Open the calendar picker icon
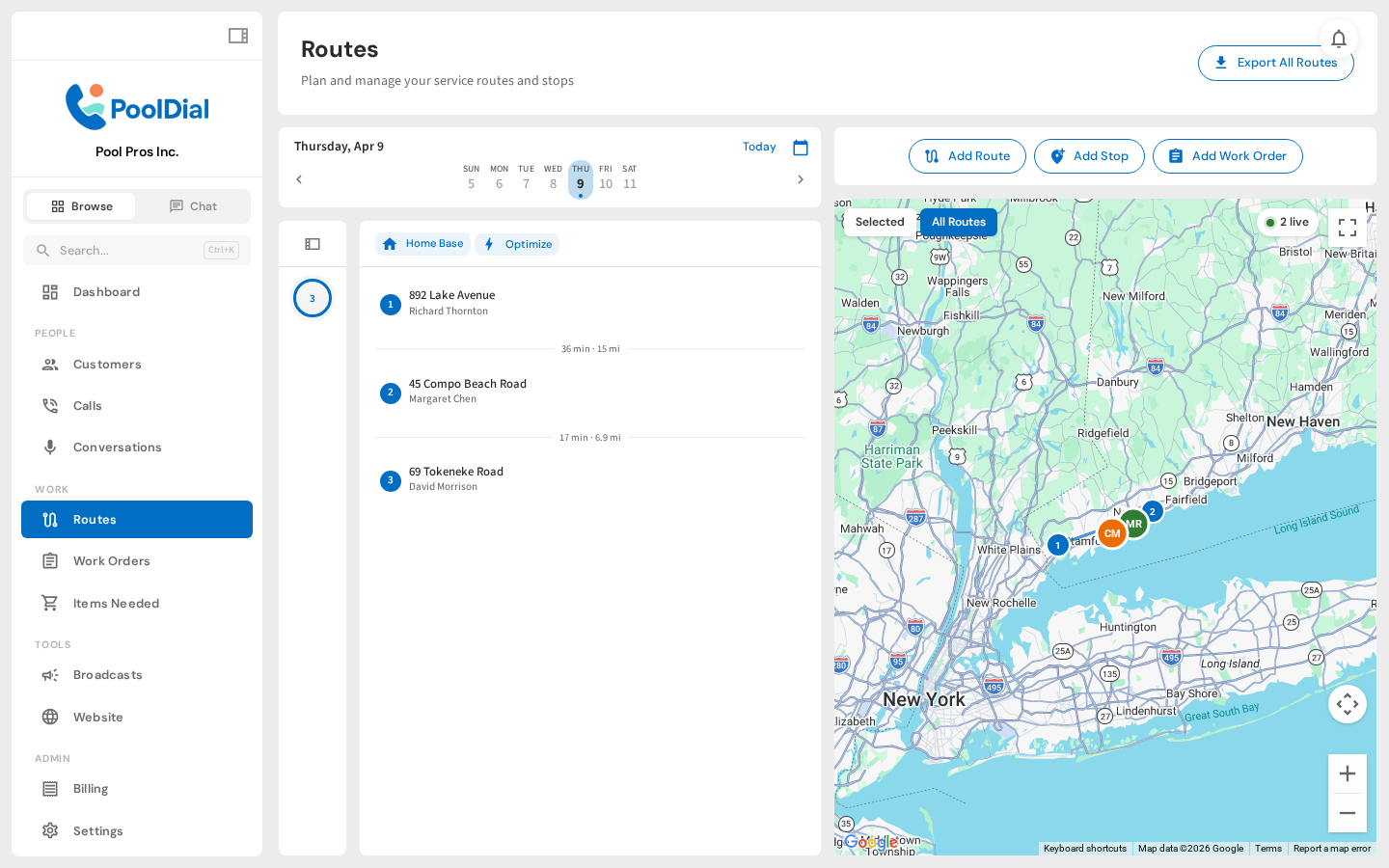This screenshot has height=868, width=1389. point(801,147)
